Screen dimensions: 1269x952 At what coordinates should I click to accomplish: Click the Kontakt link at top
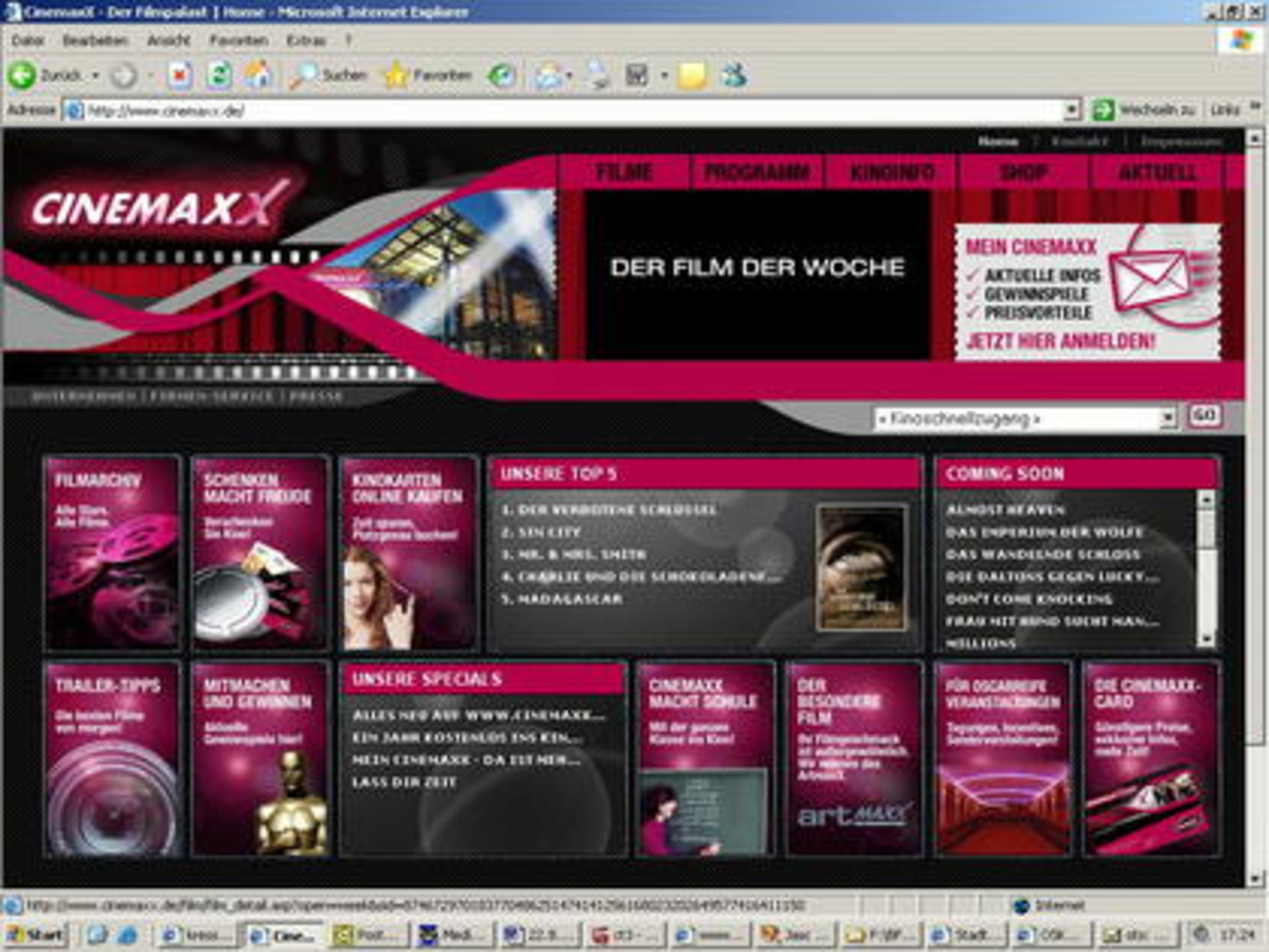(1079, 141)
